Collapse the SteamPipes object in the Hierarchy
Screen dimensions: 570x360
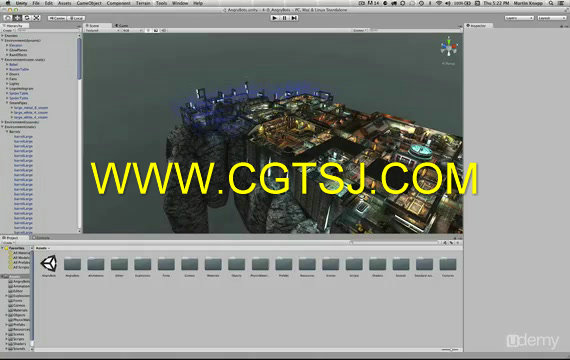pyautogui.click(x=7, y=103)
